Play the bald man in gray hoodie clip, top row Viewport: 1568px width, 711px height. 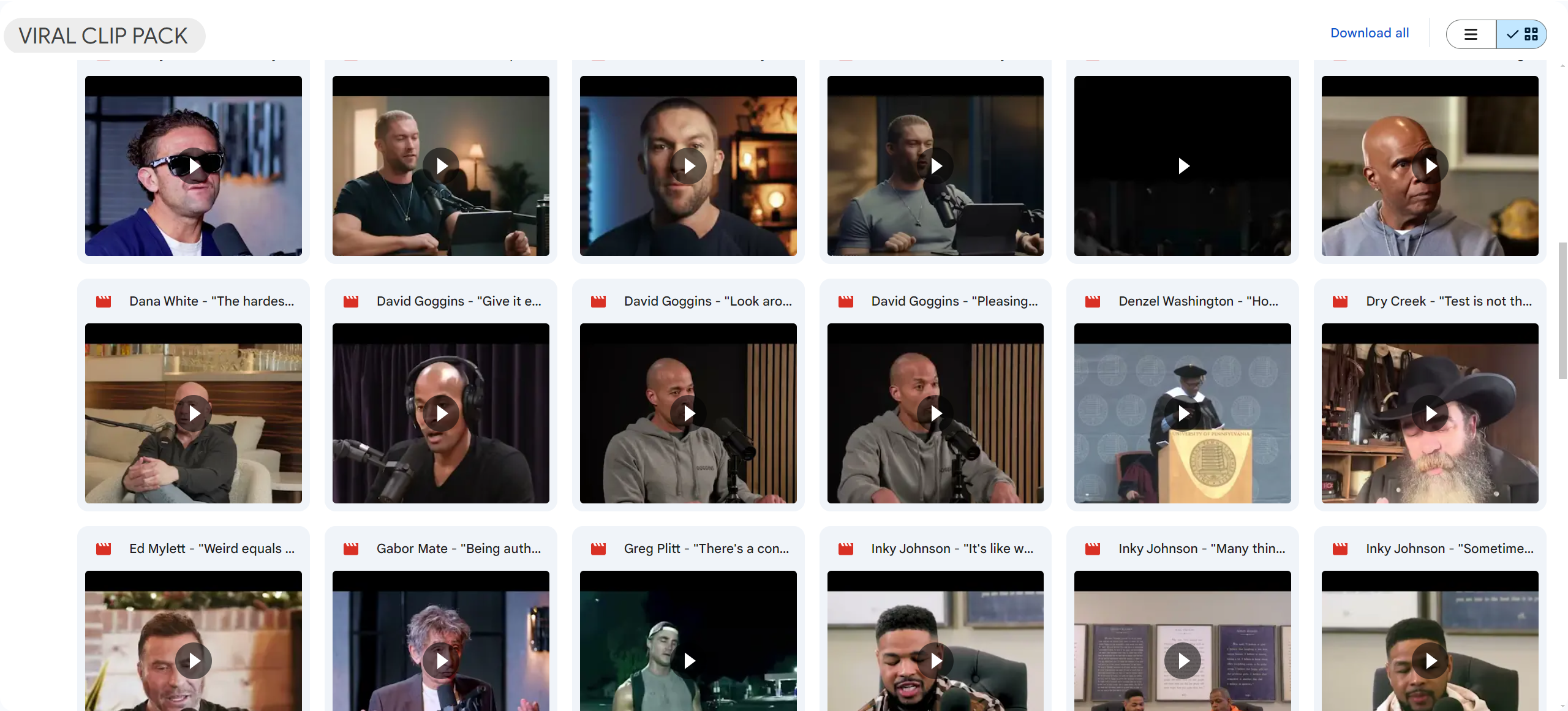[x=1430, y=166]
